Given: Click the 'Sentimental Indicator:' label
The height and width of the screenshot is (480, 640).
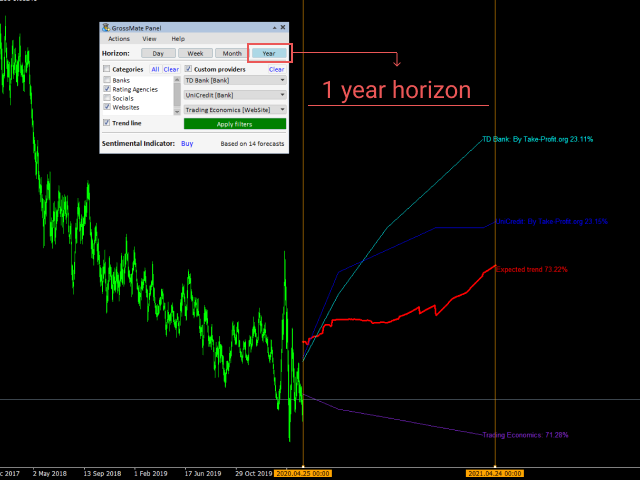Looking at the screenshot, I should coord(138,144).
